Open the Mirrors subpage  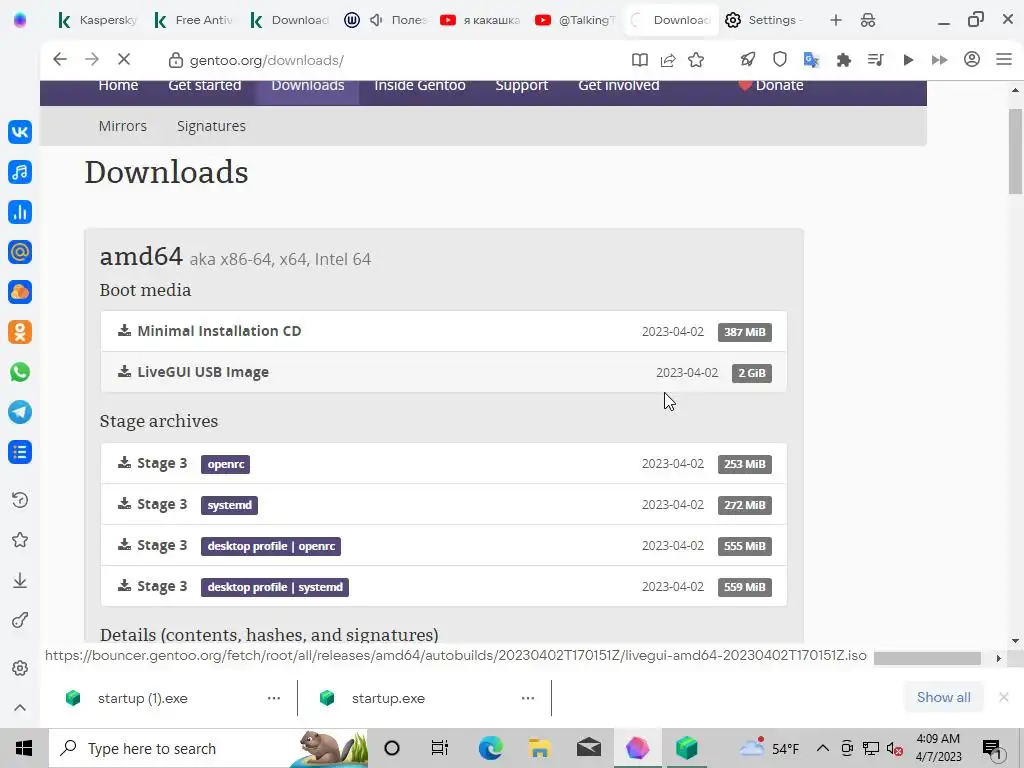tap(123, 126)
